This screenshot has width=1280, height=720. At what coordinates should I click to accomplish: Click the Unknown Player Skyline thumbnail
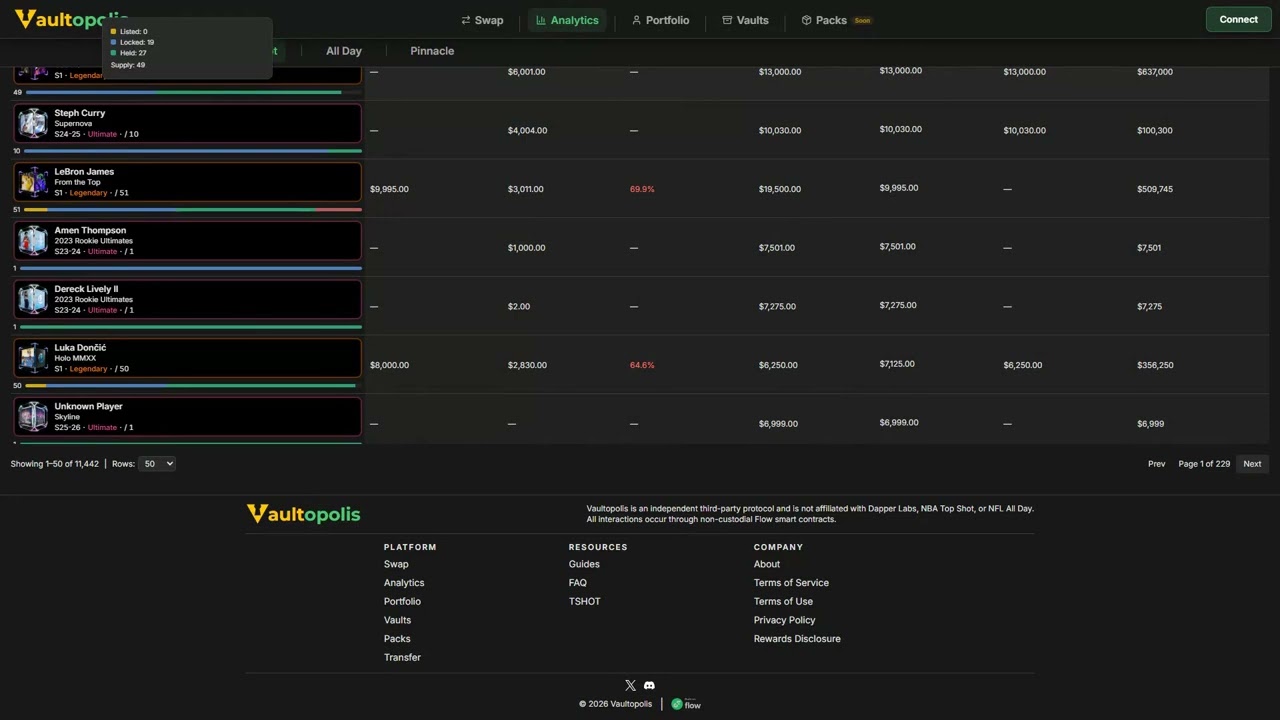(33, 417)
